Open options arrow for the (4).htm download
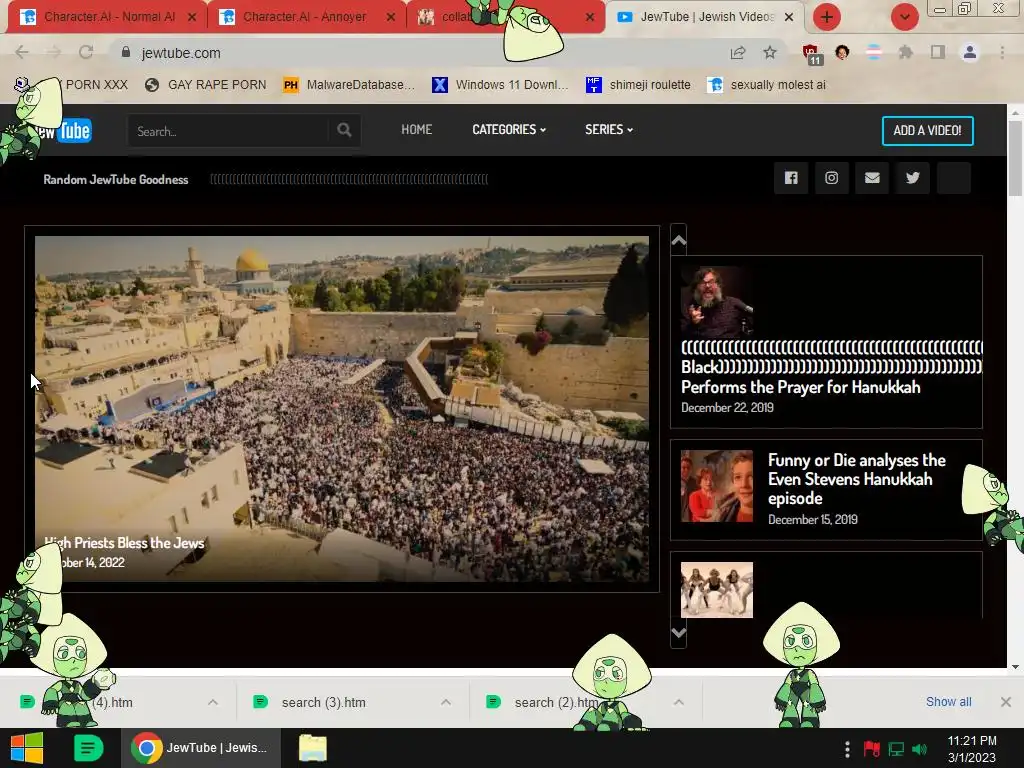 tap(213, 702)
